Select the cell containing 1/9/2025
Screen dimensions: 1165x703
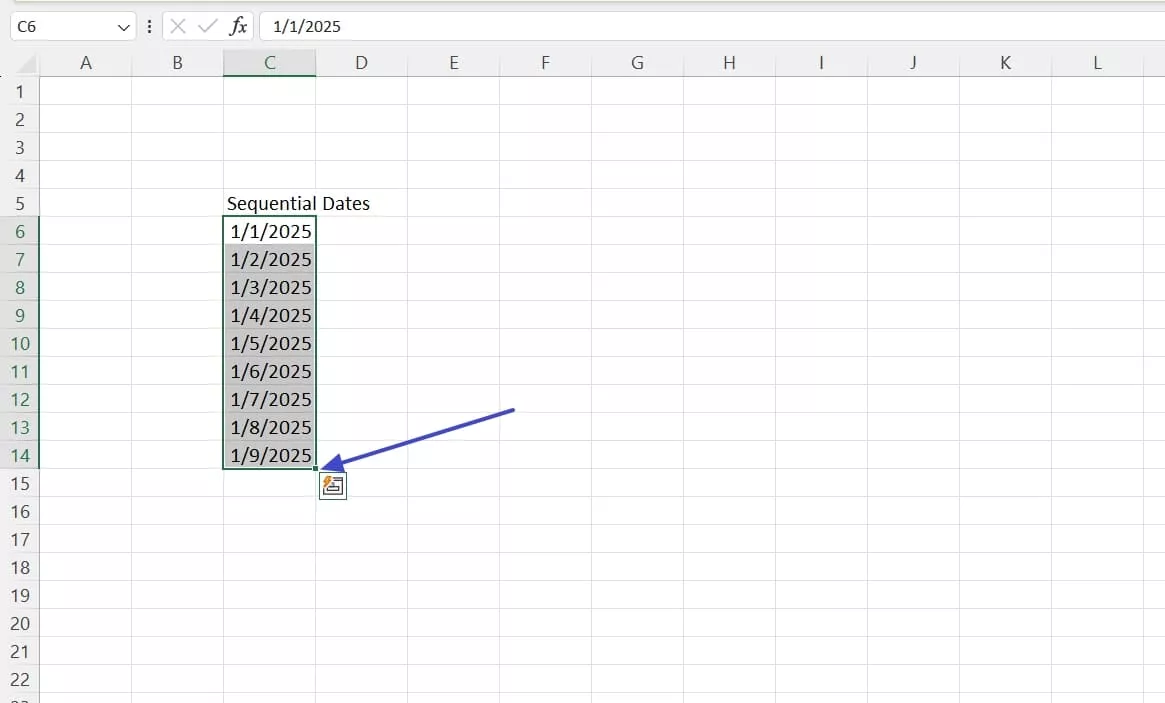point(269,455)
